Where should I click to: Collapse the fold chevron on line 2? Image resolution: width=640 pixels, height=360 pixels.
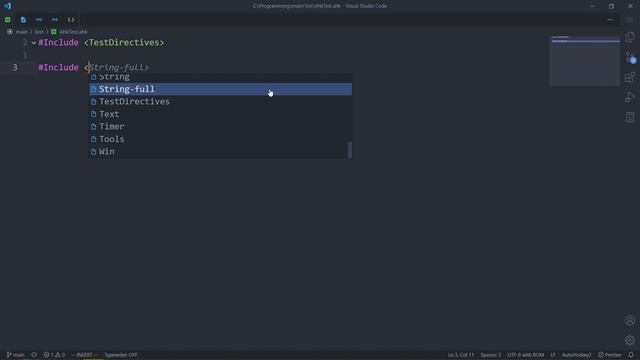pyautogui.click(x=34, y=43)
